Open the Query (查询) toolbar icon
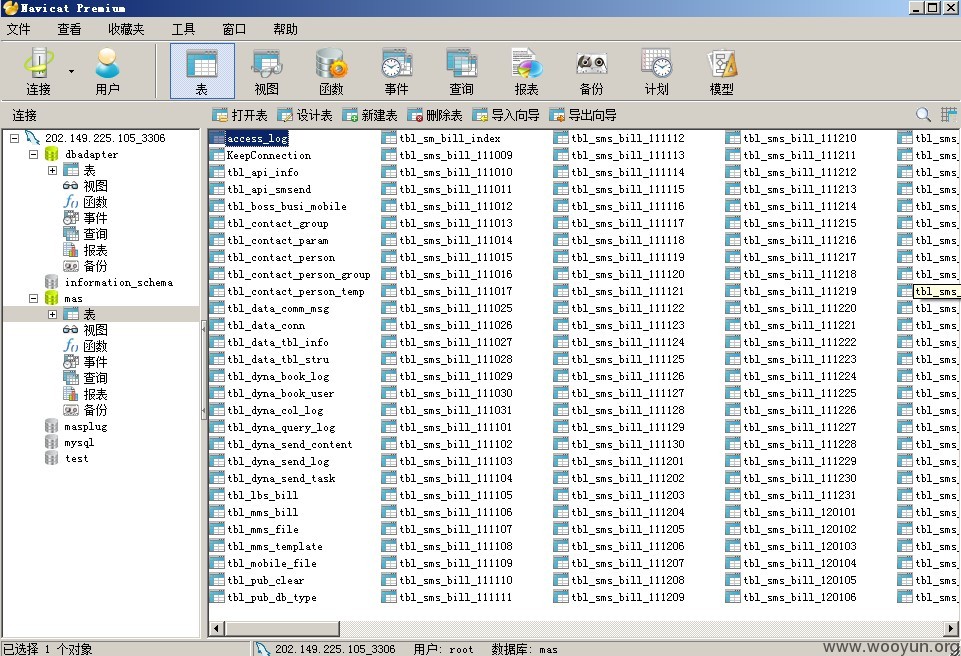The width and height of the screenshot is (961, 656). (x=462, y=71)
